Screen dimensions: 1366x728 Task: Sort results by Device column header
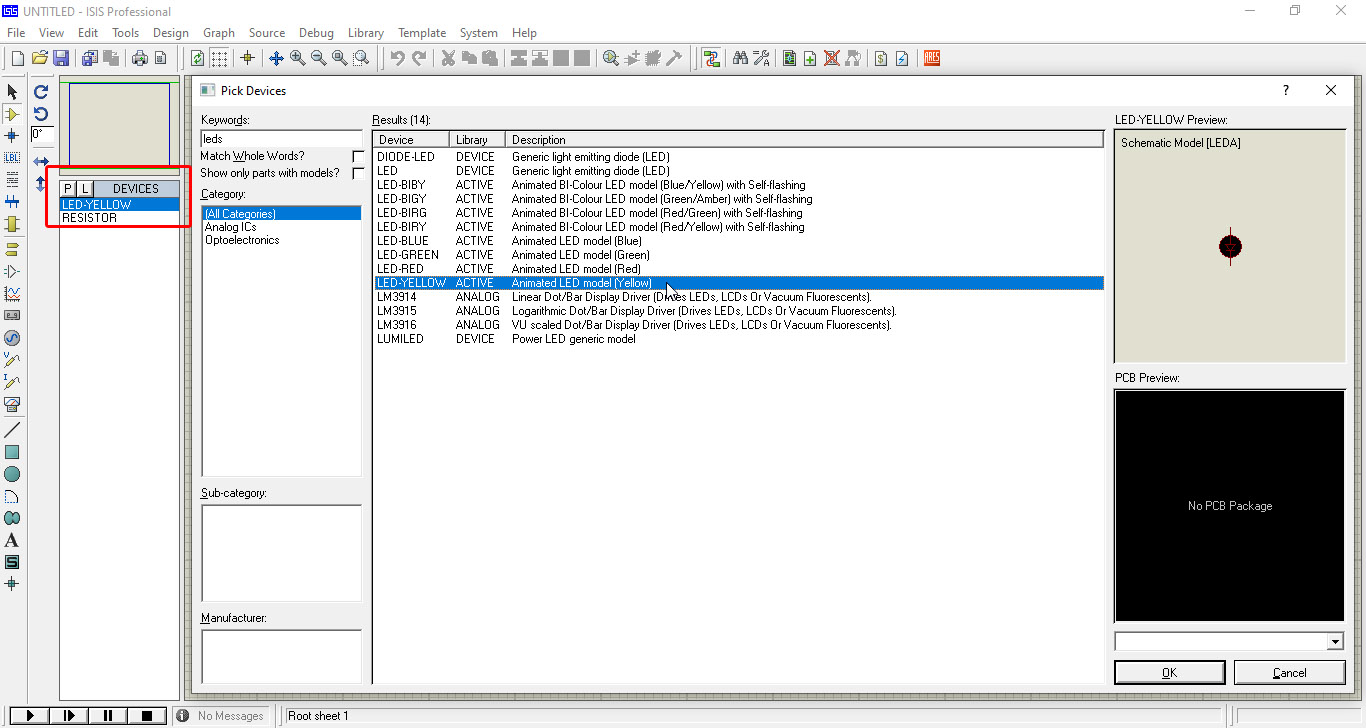click(410, 140)
